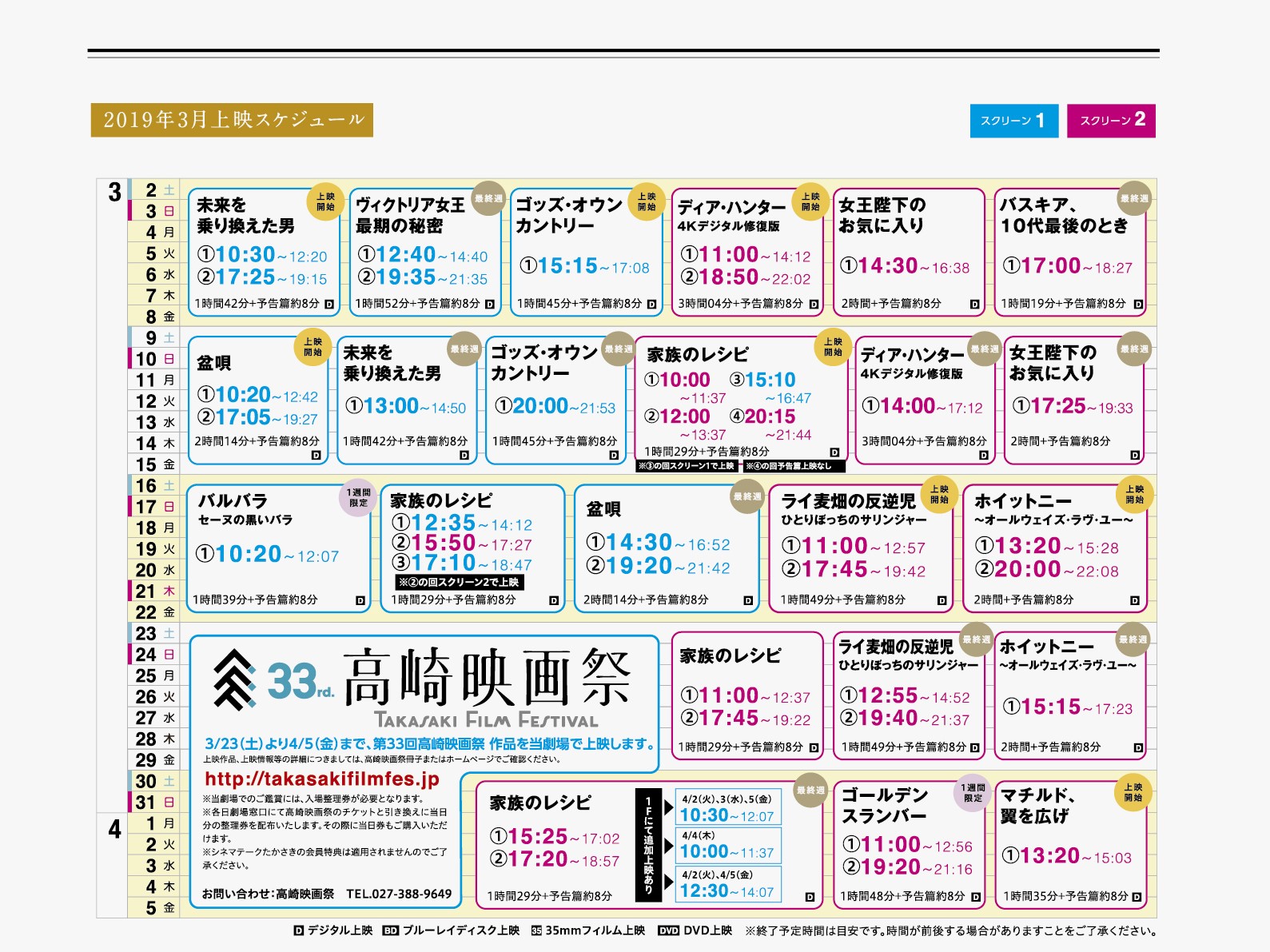This screenshot has height=952, width=1270.
Task: Select extra showing 4/4(木) 10:00~11:37
Action: tap(727, 846)
